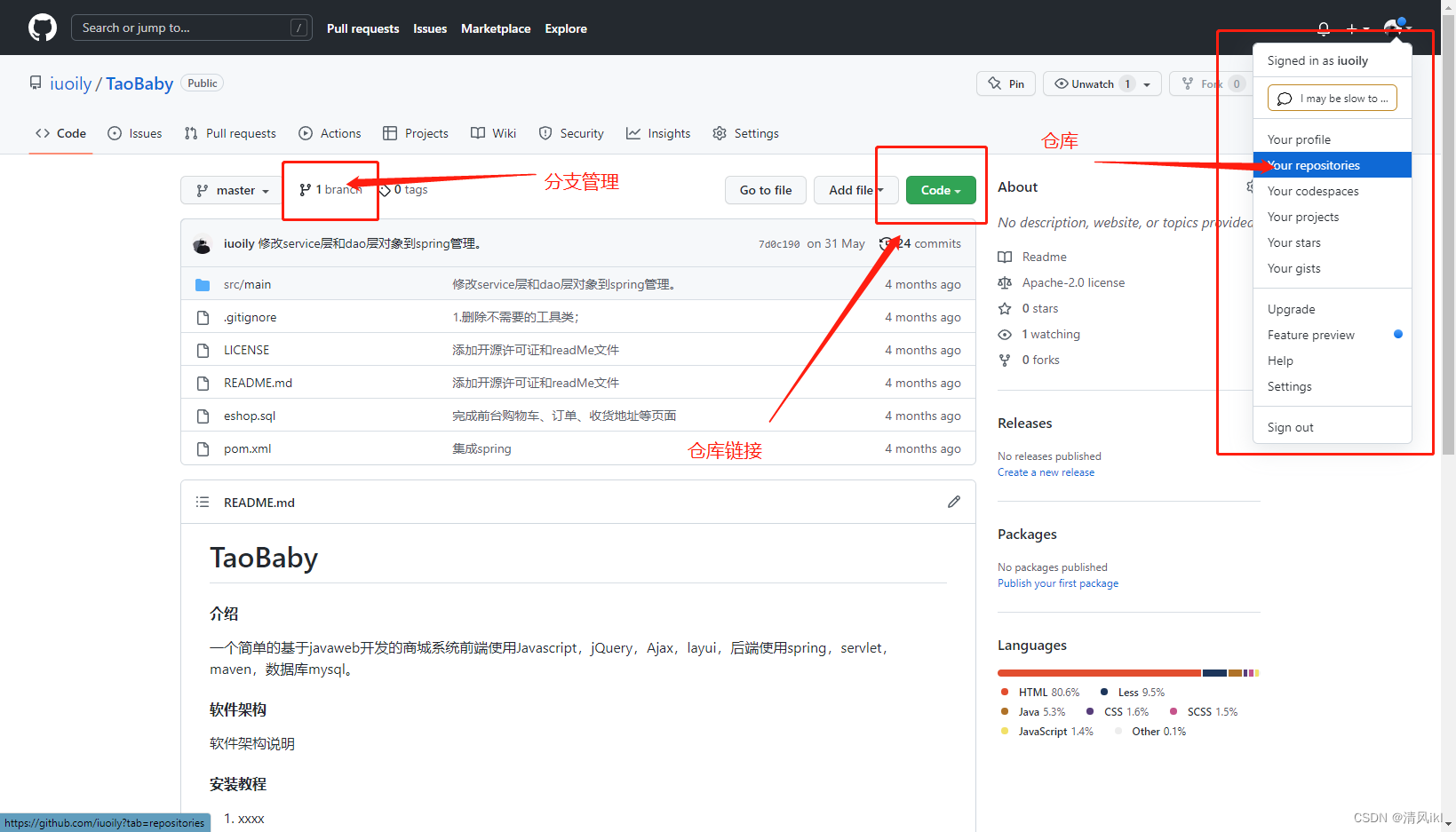Click Publish your first package link
This screenshot has height=832, width=1456.
tap(1058, 583)
